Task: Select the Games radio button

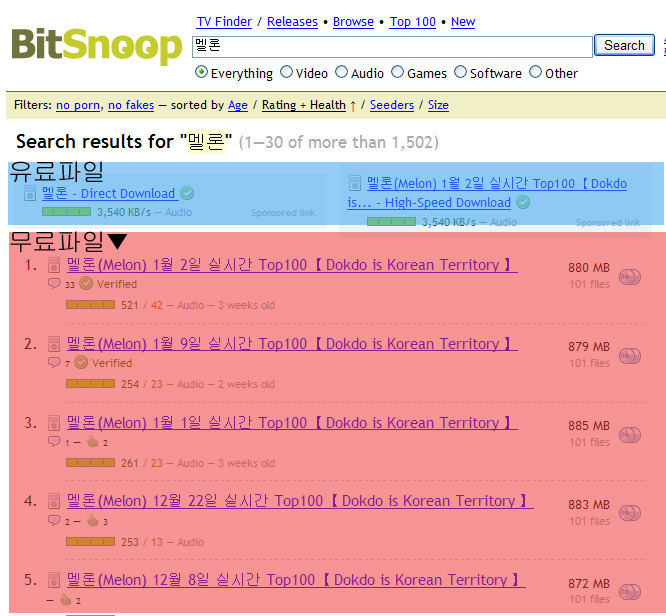Action: 398,72
